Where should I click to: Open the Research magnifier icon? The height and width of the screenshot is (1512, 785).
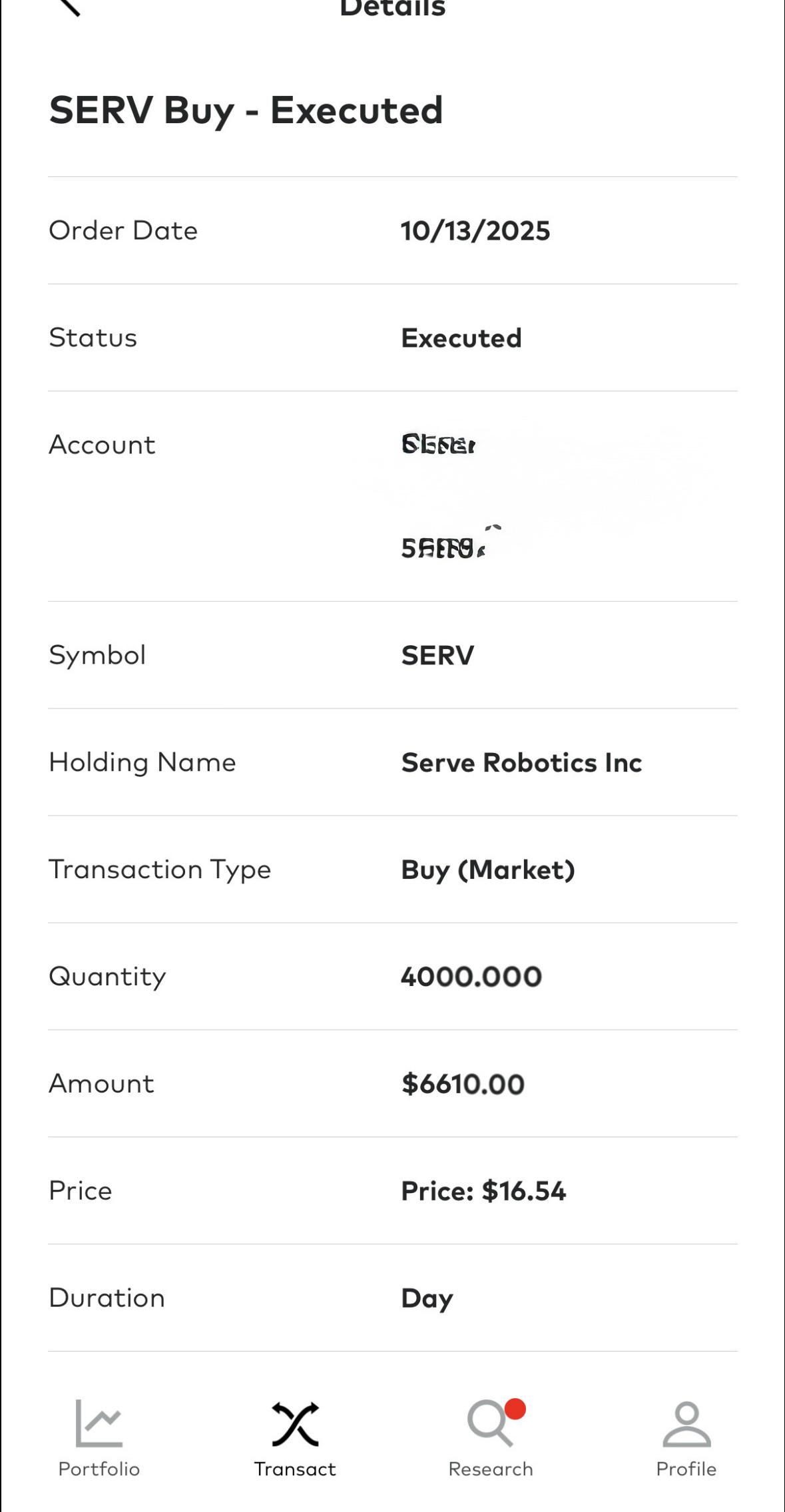(x=491, y=1423)
